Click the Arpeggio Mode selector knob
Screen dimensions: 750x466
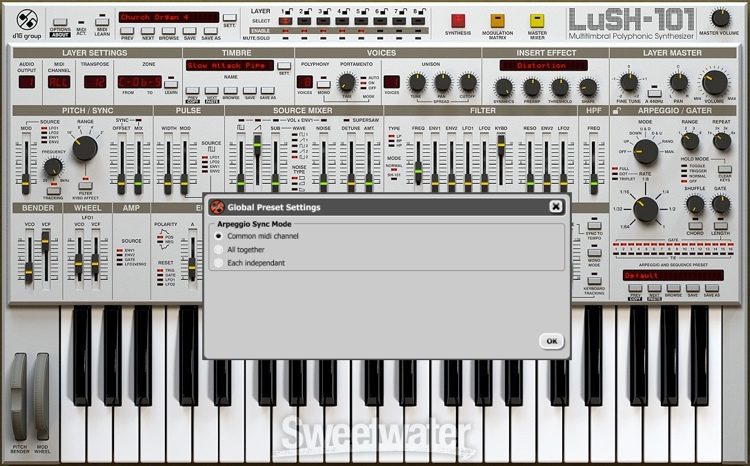[646, 152]
